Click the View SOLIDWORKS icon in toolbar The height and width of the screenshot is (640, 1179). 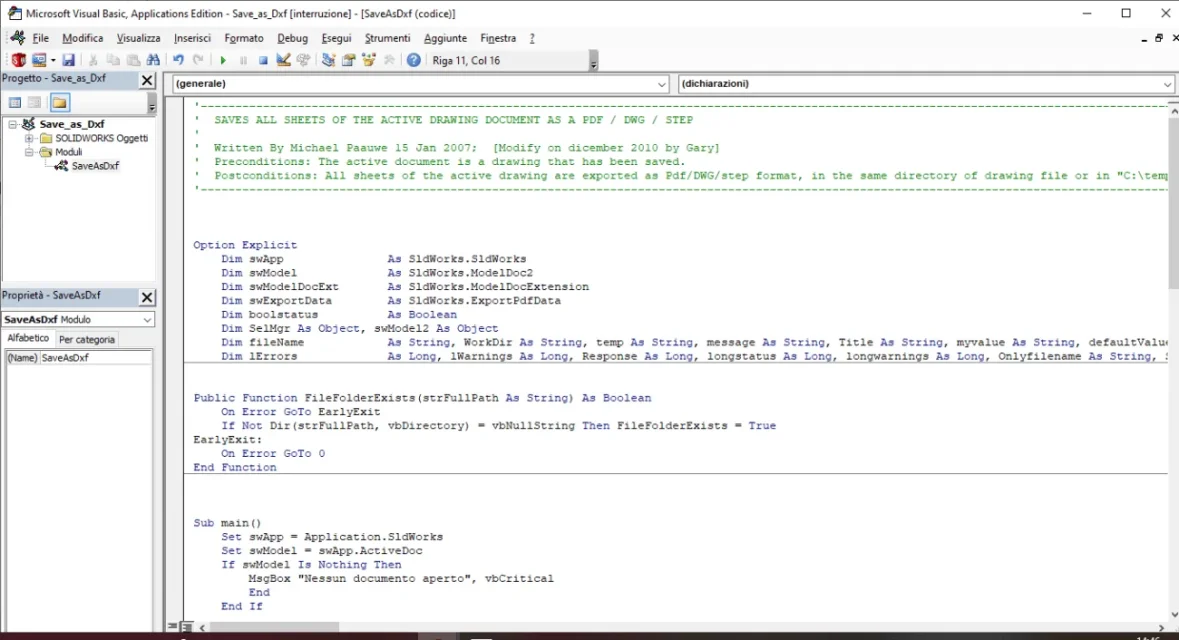tap(18, 60)
